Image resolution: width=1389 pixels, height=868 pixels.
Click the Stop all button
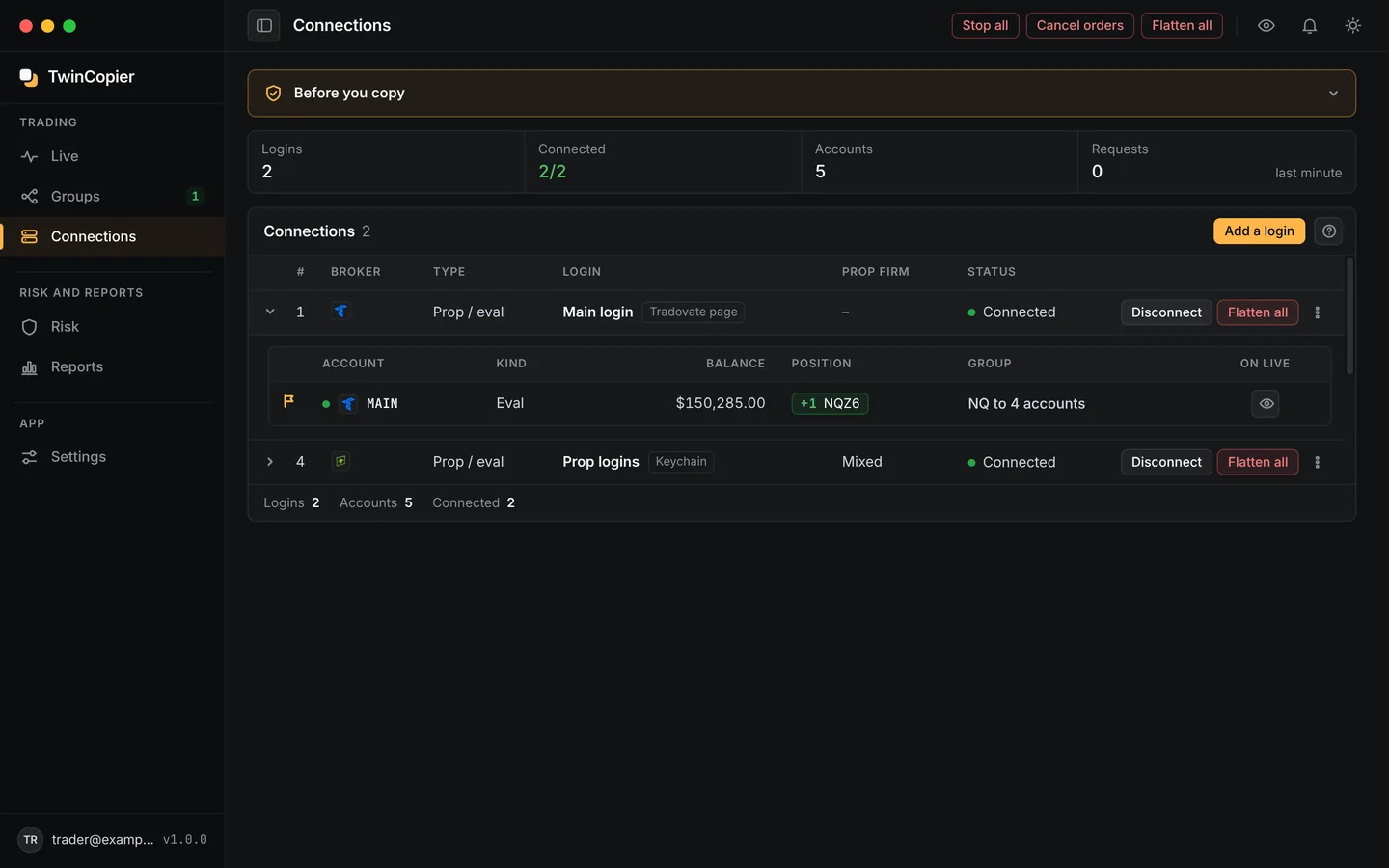[985, 26]
